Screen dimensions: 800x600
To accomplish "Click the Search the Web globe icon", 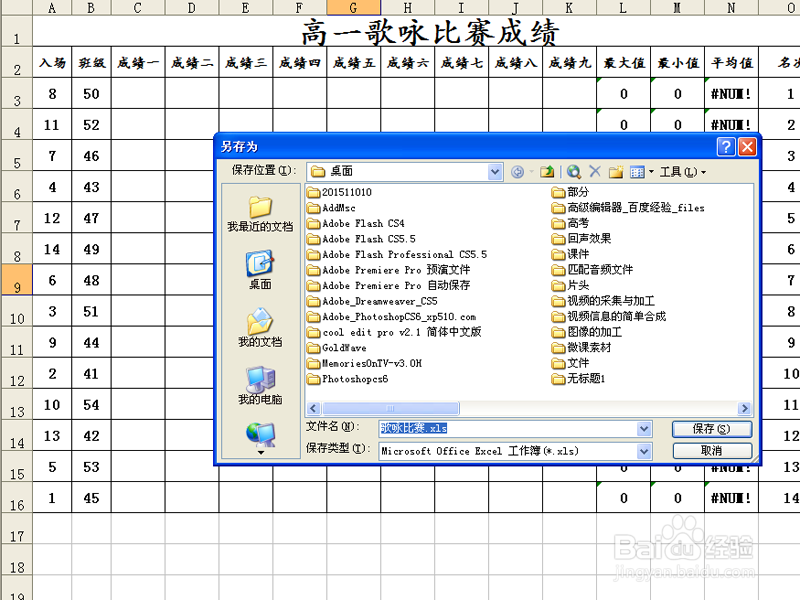I will (575, 172).
